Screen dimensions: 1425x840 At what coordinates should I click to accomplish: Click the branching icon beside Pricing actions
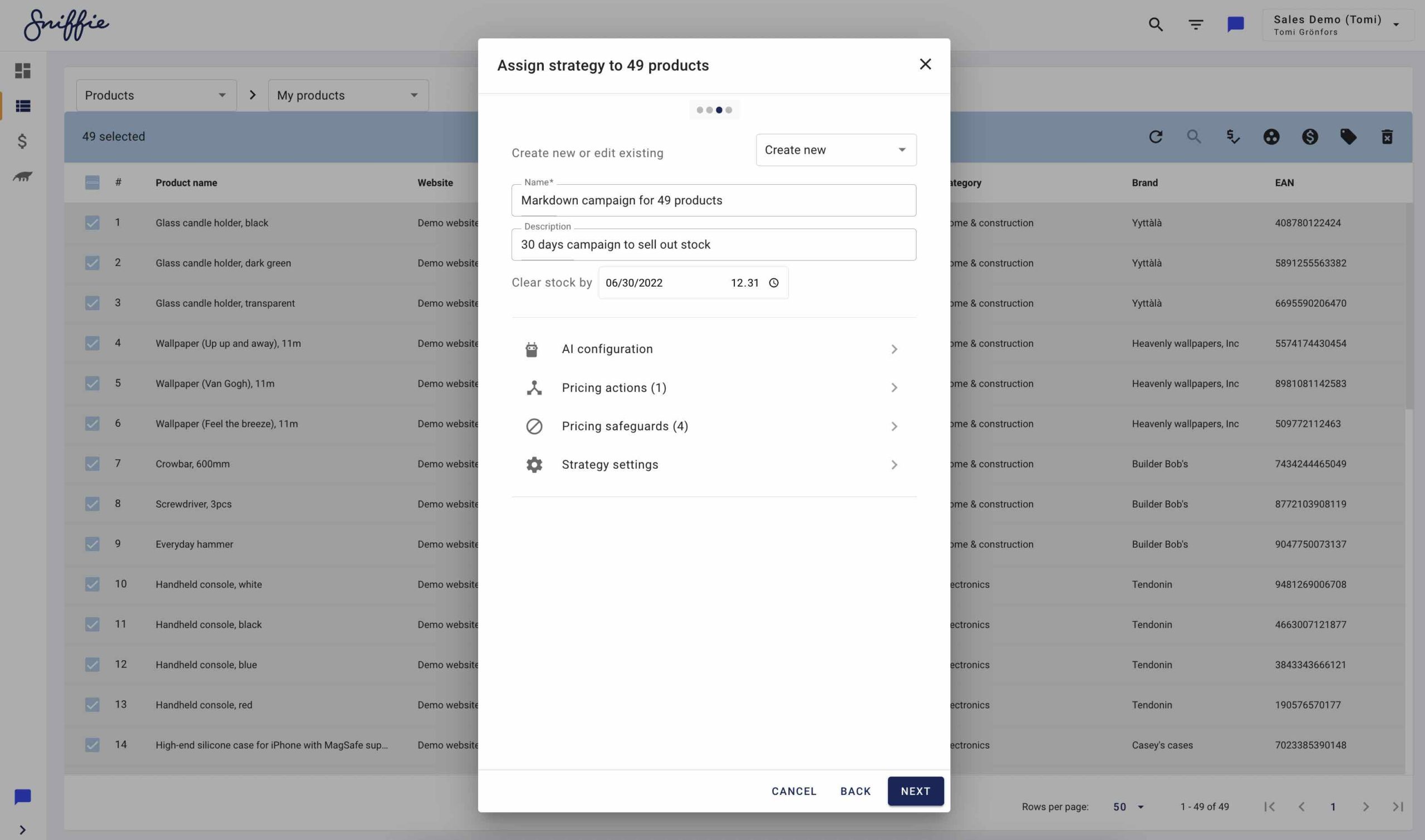(x=534, y=388)
